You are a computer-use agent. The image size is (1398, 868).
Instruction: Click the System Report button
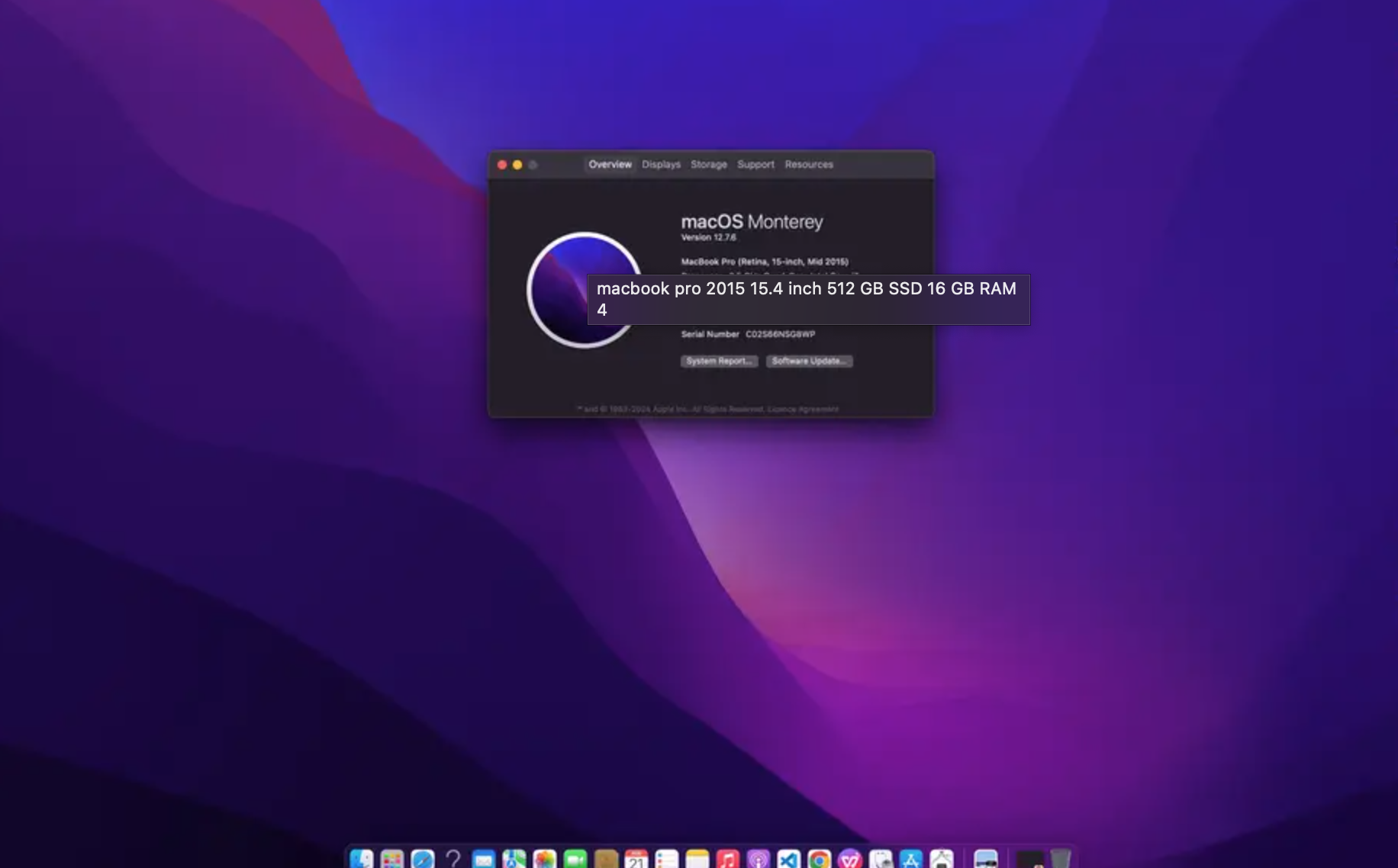719,362
